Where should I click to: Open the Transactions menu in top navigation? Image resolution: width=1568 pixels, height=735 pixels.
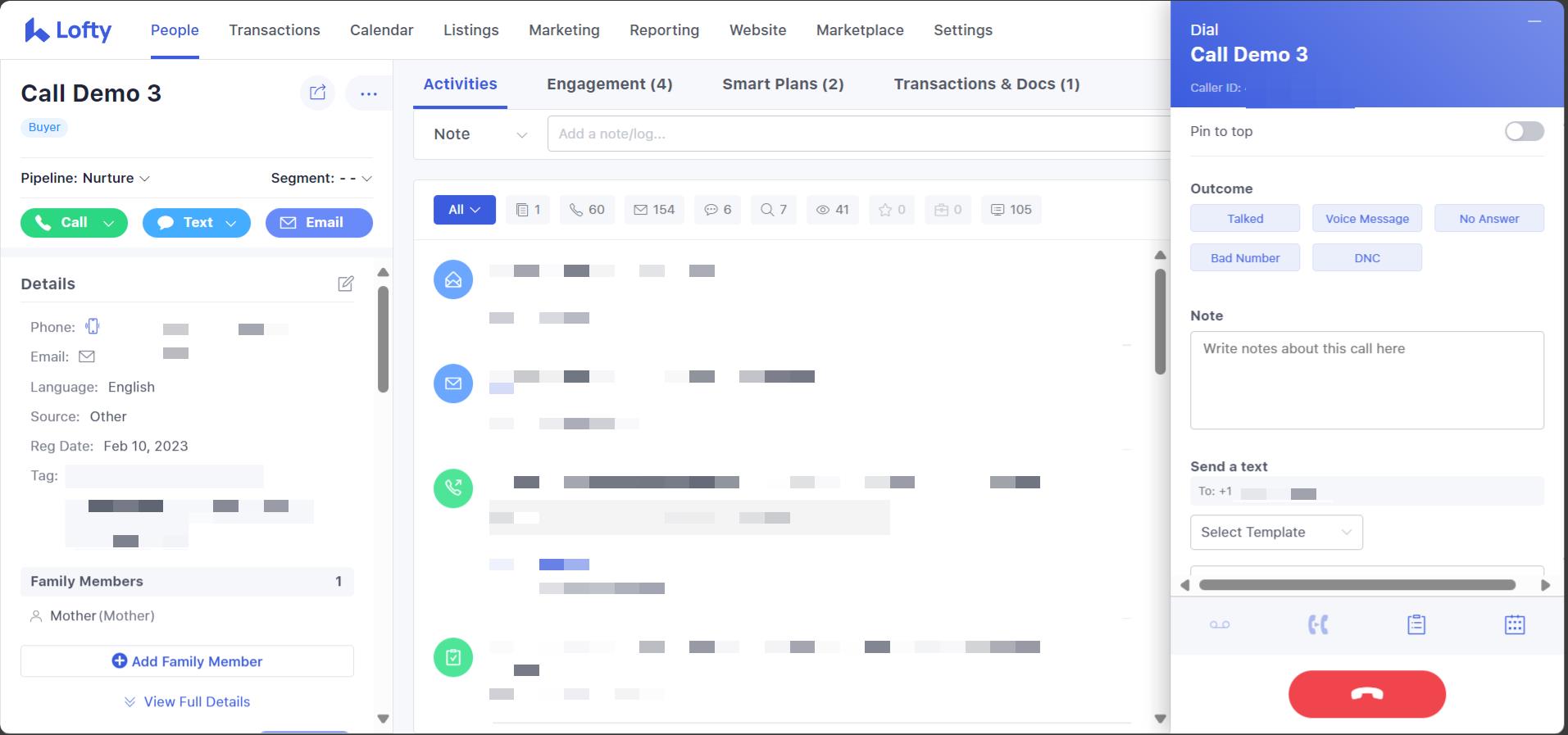tap(274, 30)
